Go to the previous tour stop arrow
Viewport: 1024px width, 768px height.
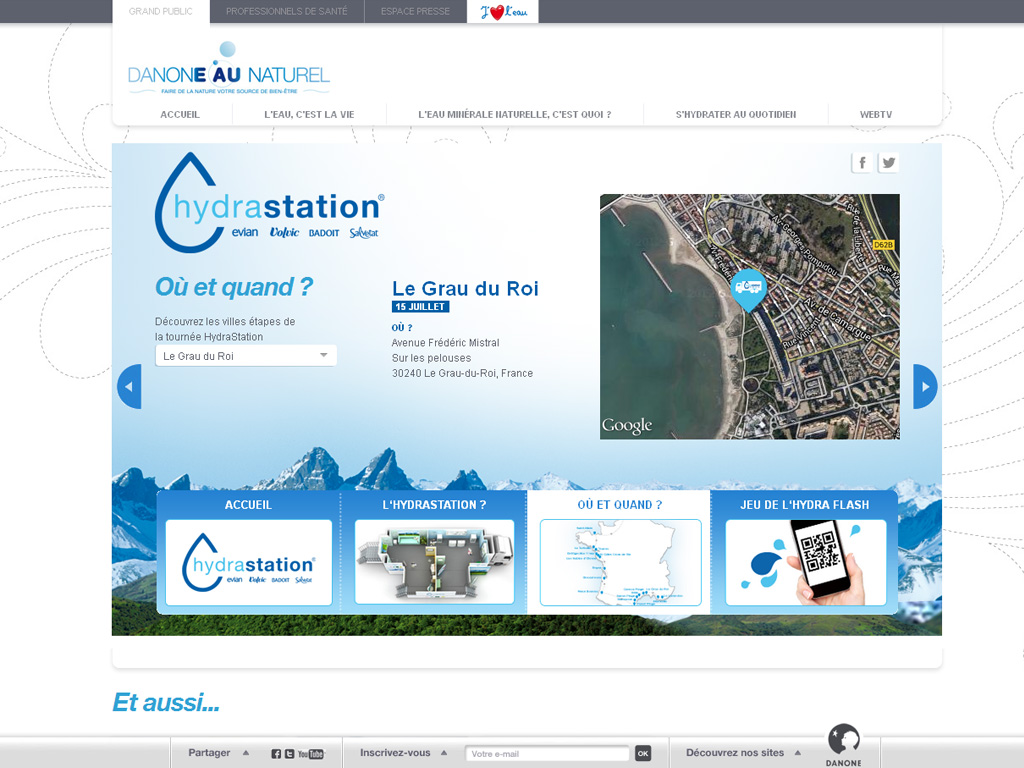(129, 387)
